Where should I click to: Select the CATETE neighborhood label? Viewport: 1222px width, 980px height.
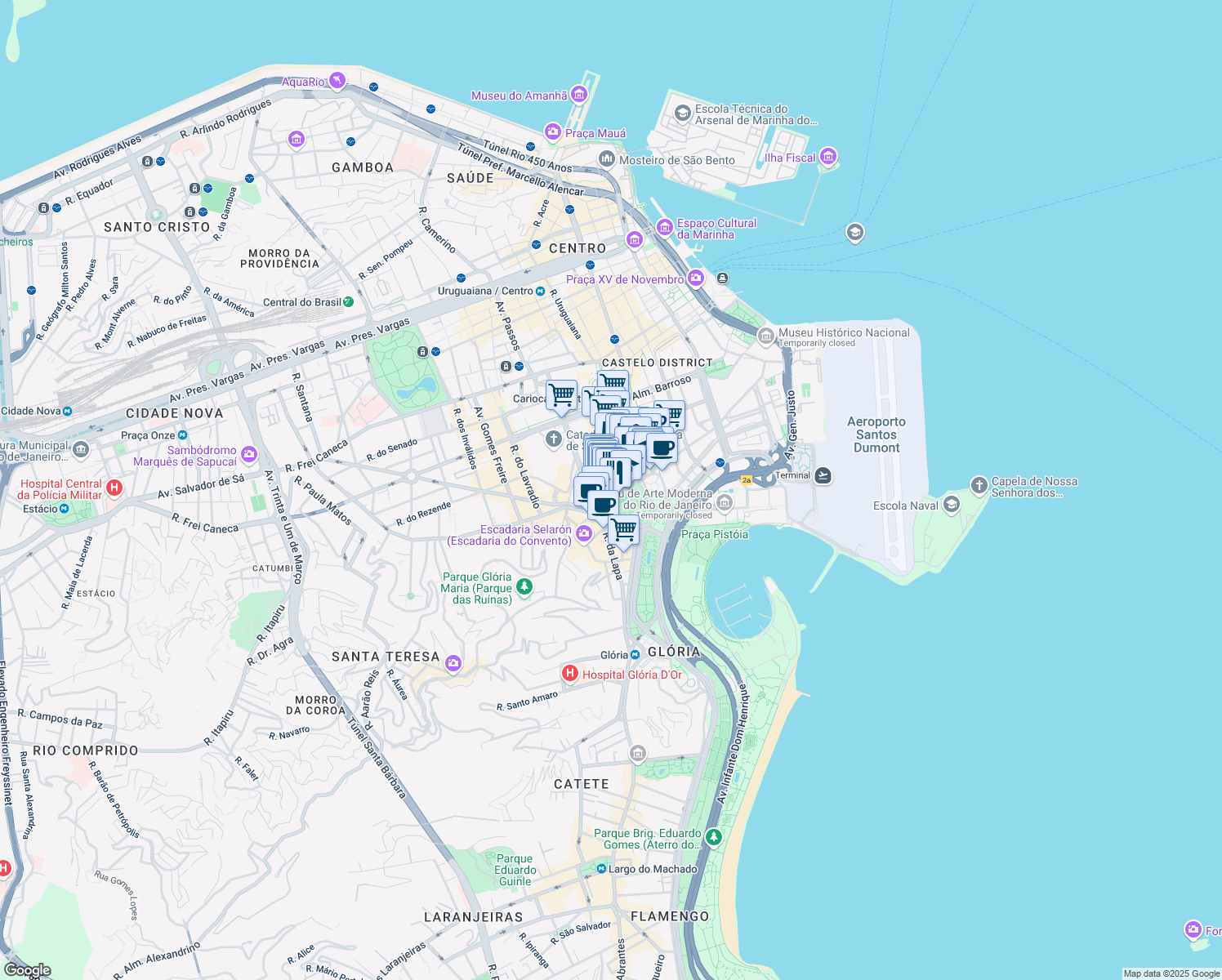(x=582, y=784)
